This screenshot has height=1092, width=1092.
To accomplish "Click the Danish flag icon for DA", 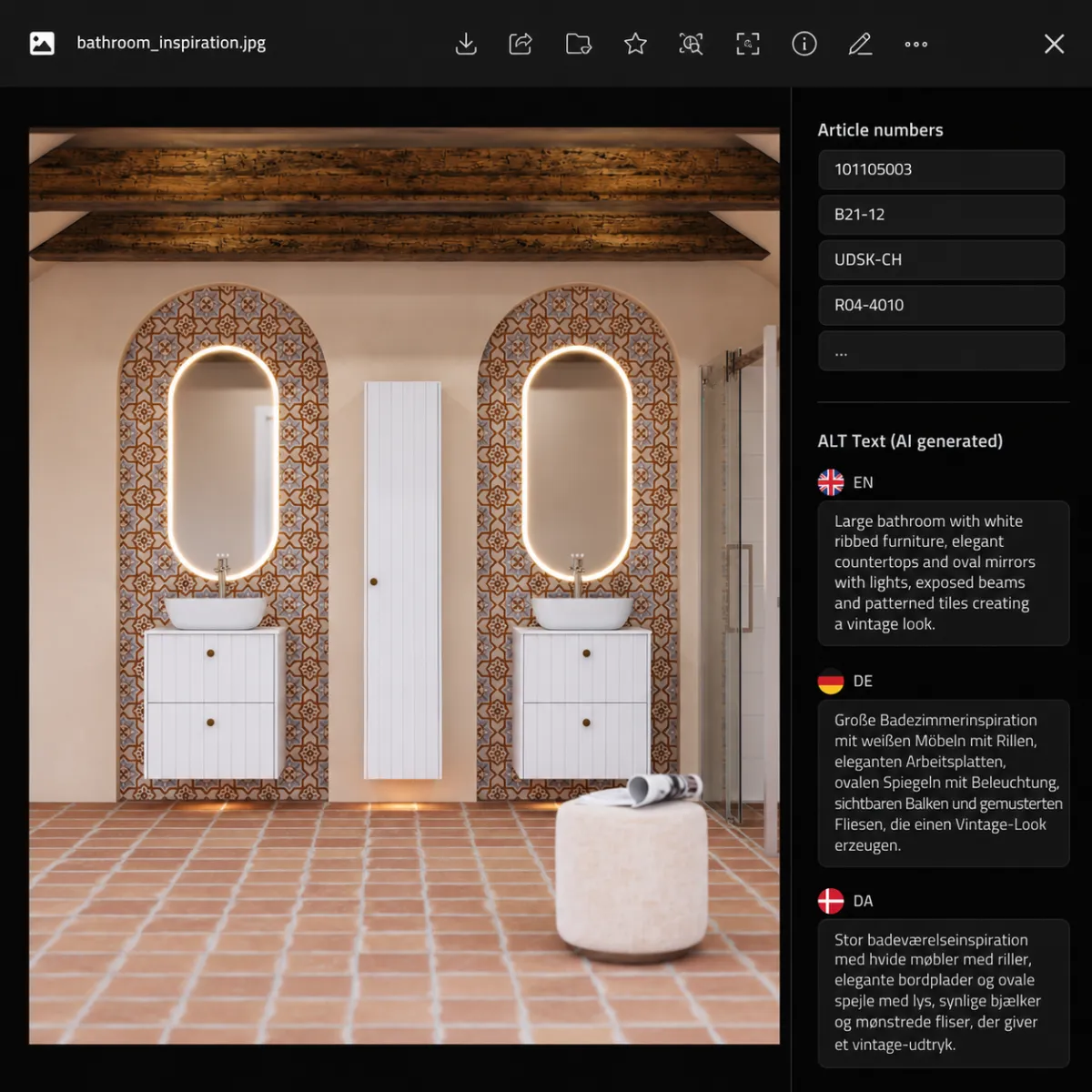I will pos(831,901).
